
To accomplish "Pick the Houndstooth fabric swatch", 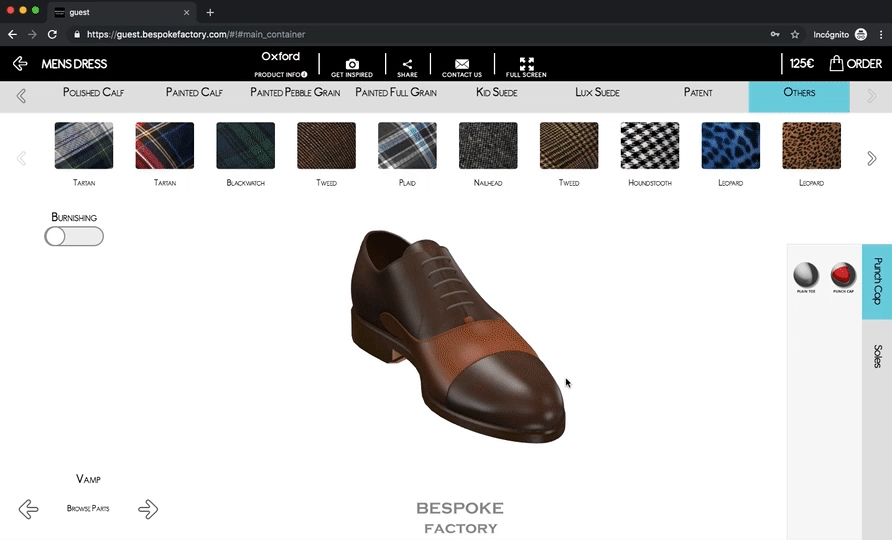I will point(650,146).
